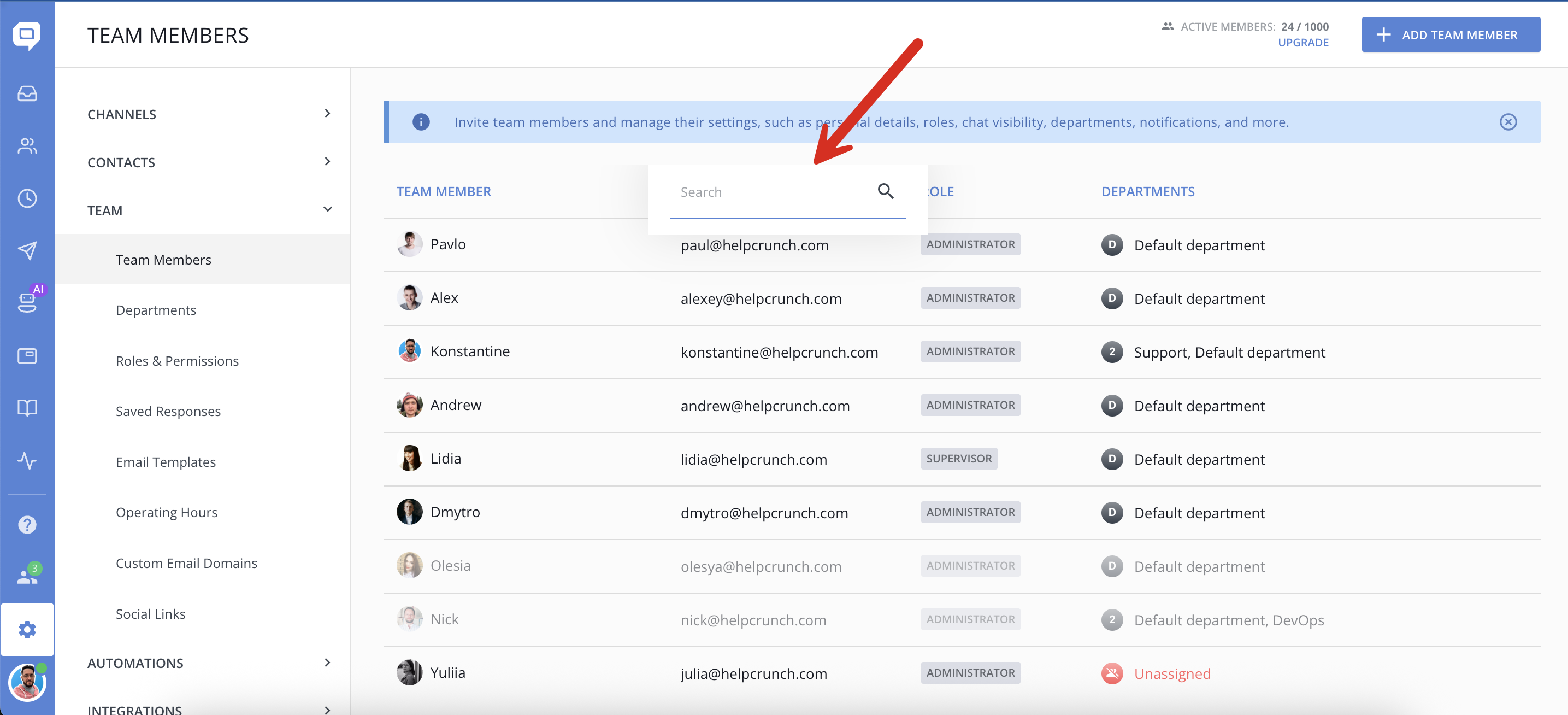The height and width of the screenshot is (715, 1568).
Task: Open the user profile avatar in sidebar
Action: pos(27,683)
